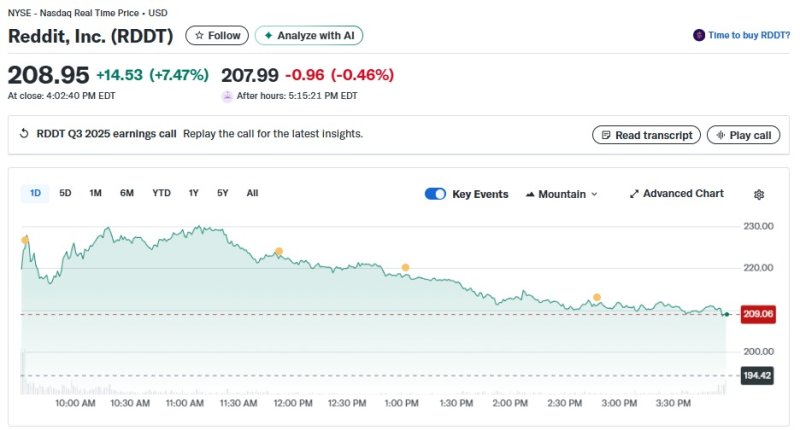Viewport: 800px width, 430px height.
Task: Open chart settings gear icon
Action: [x=759, y=194]
